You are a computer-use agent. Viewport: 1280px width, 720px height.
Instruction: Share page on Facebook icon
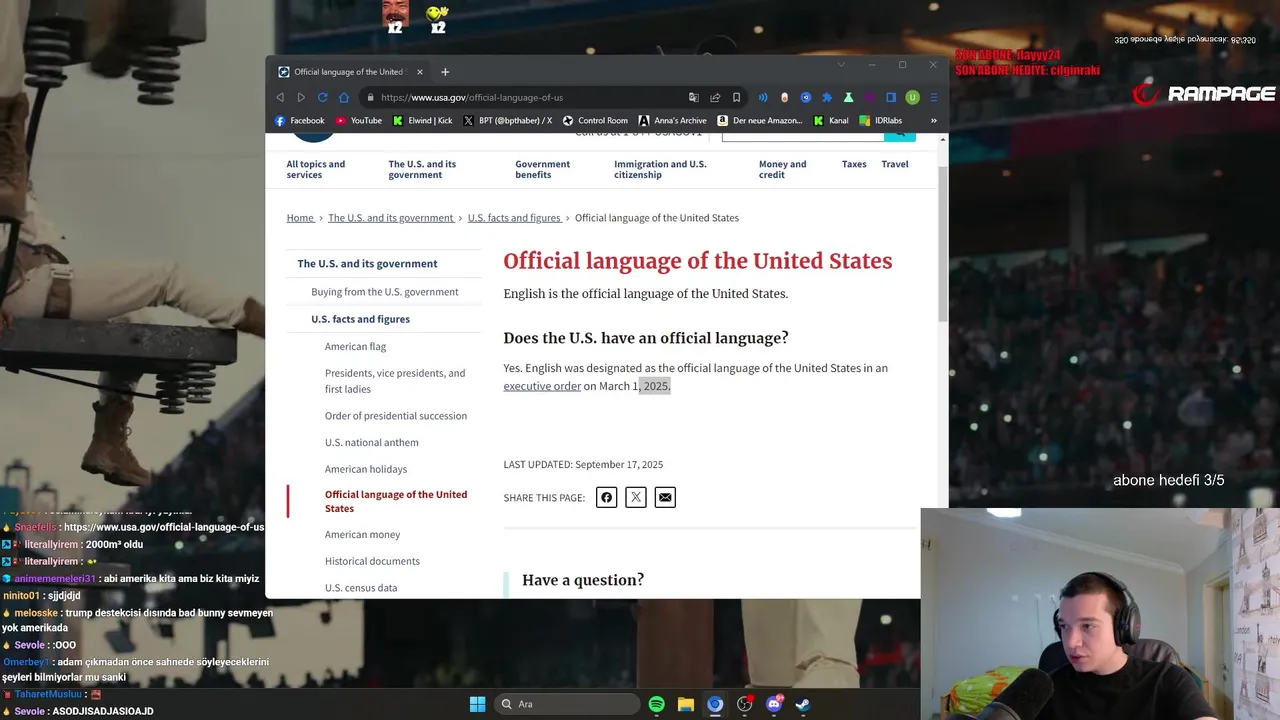point(606,497)
